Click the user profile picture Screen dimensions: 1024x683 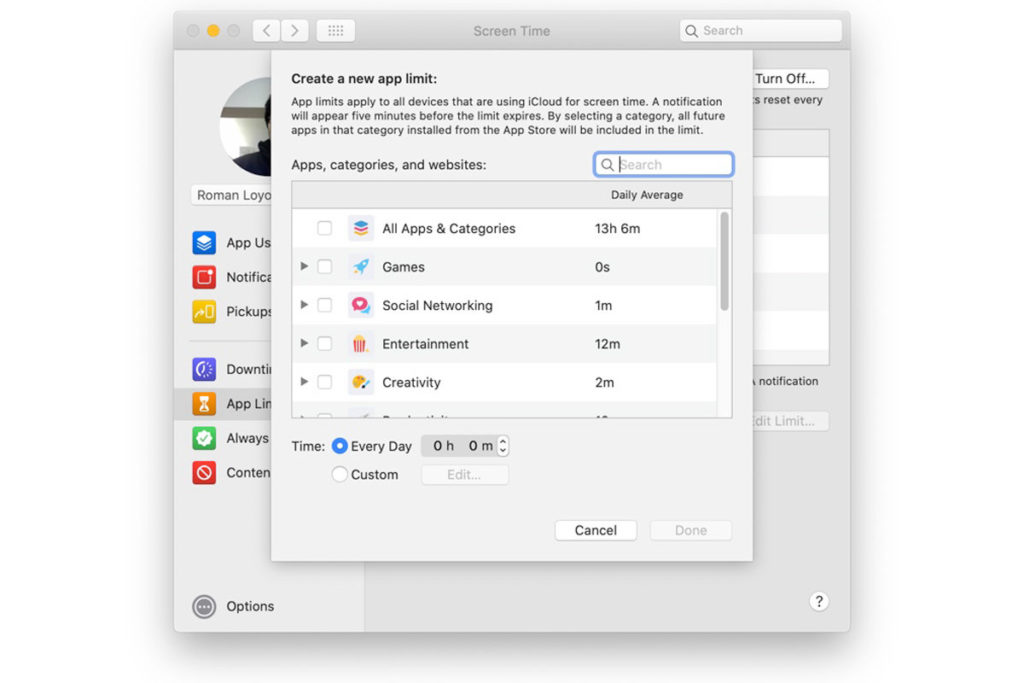click(246, 127)
